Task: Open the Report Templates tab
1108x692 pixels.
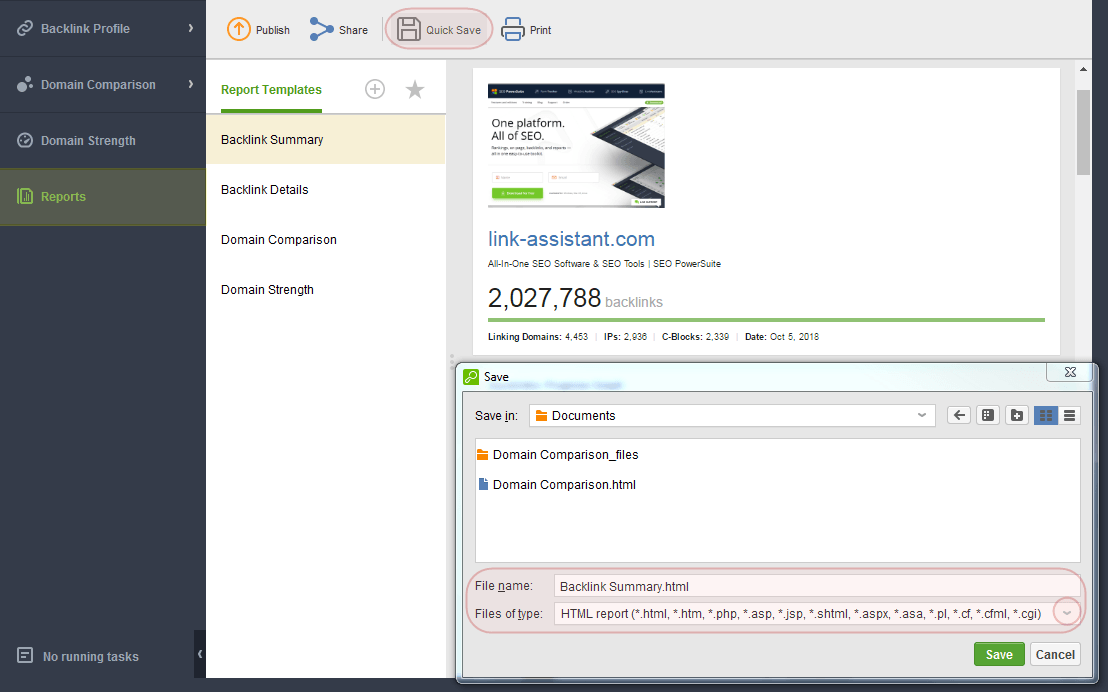Action: 271,90
